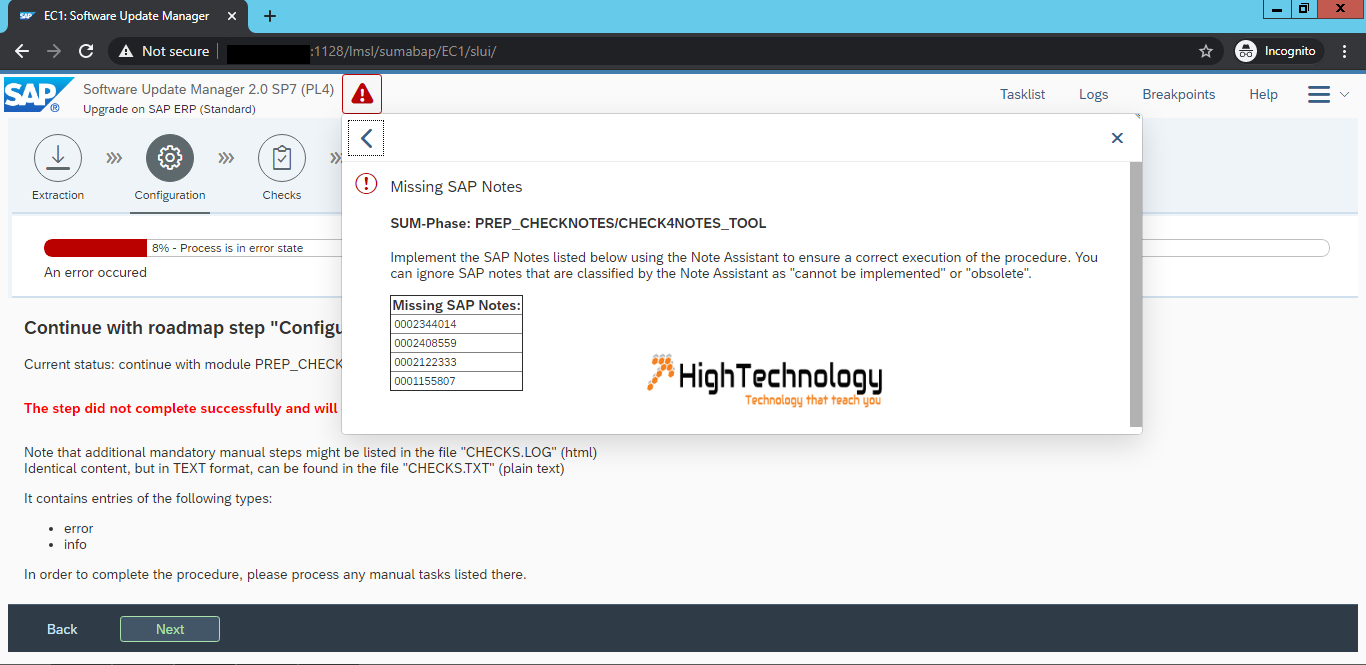This screenshot has width=1366, height=665.
Task: Select the Extraction roadmap step icon
Action: coord(58,158)
